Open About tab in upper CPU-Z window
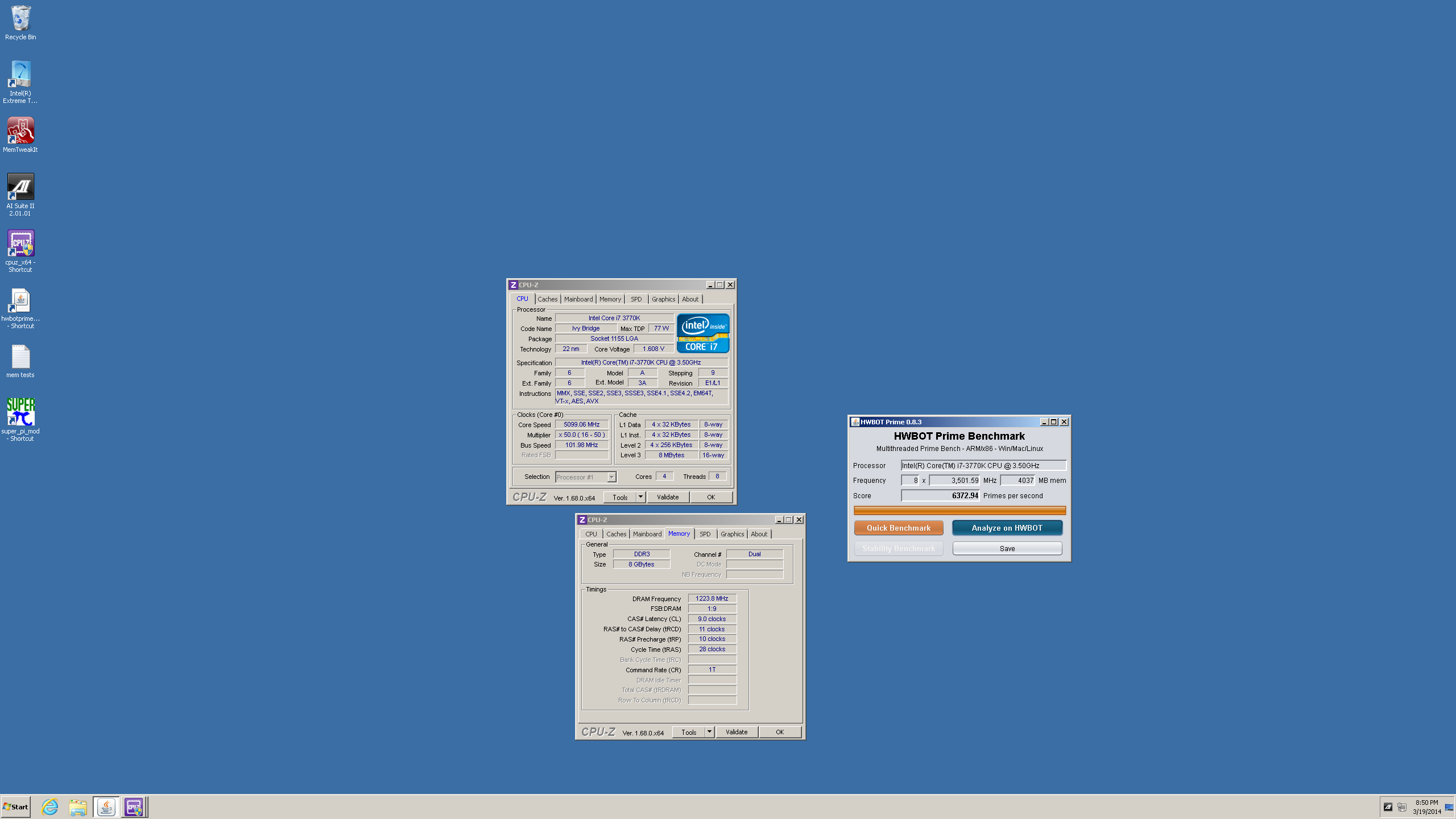The height and width of the screenshot is (819, 1456). coord(690,299)
